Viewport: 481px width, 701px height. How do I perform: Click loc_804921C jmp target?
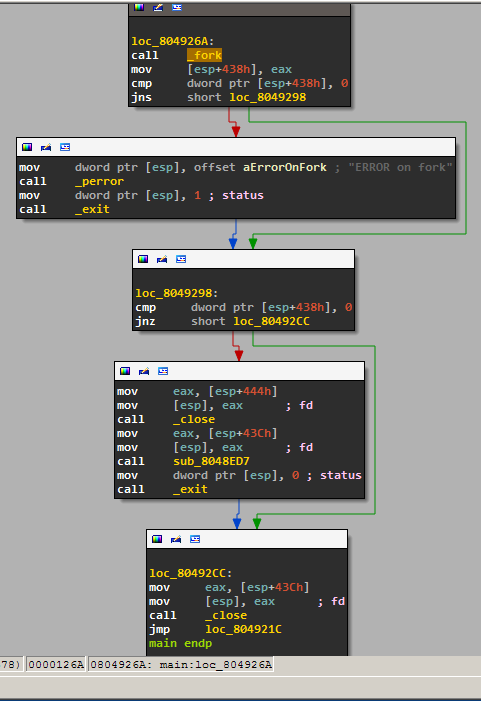244,629
